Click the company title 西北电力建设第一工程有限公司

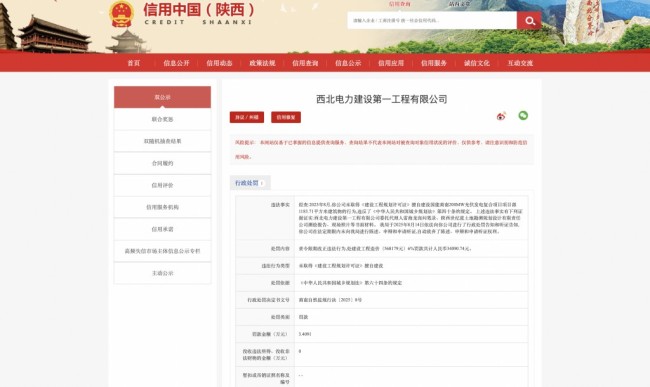[x=381, y=99]
